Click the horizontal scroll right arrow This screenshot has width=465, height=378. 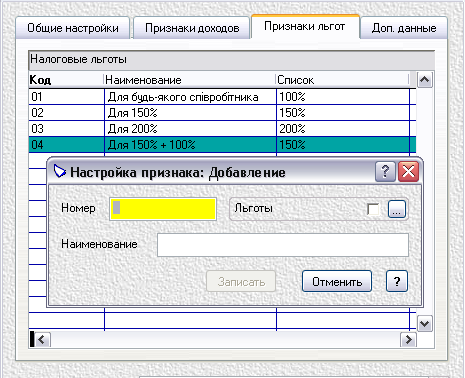408,340
